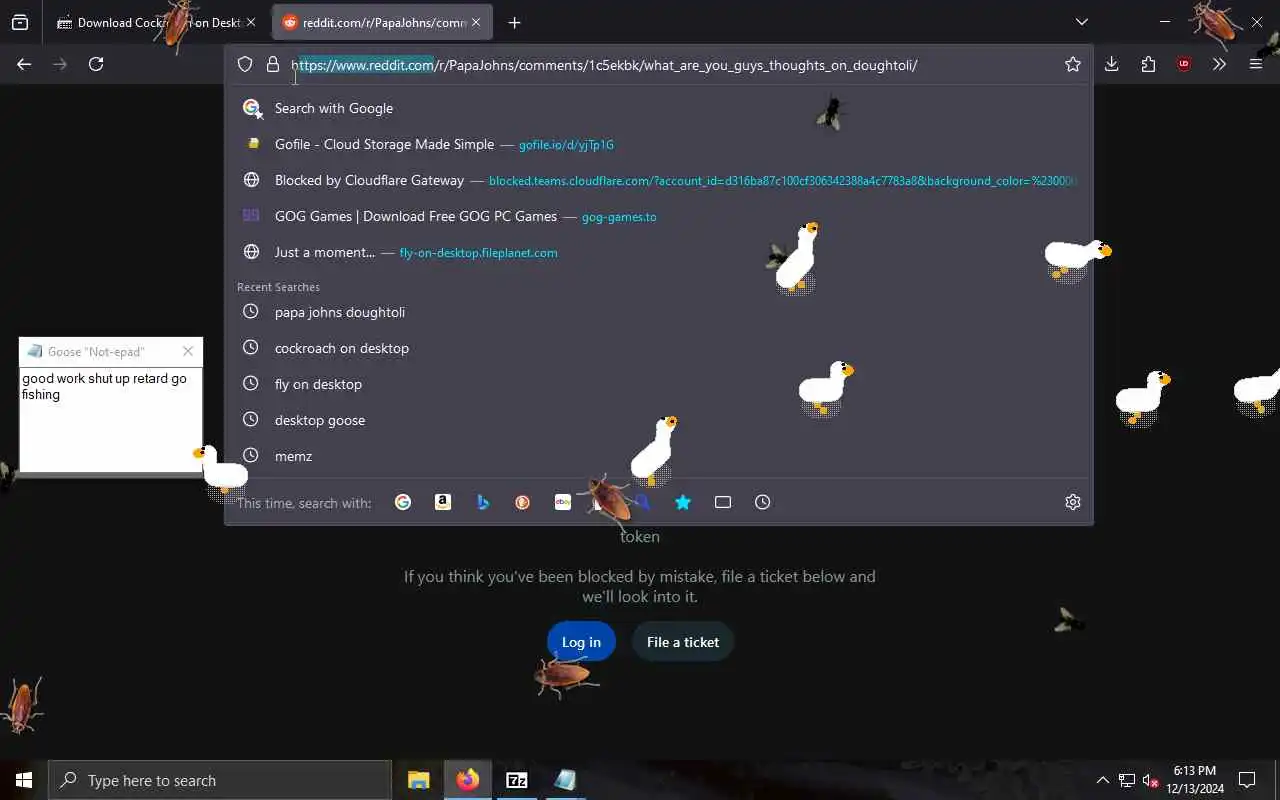Click the Log in button
The width and height of the screenshot is (1280, 800).
581,642
